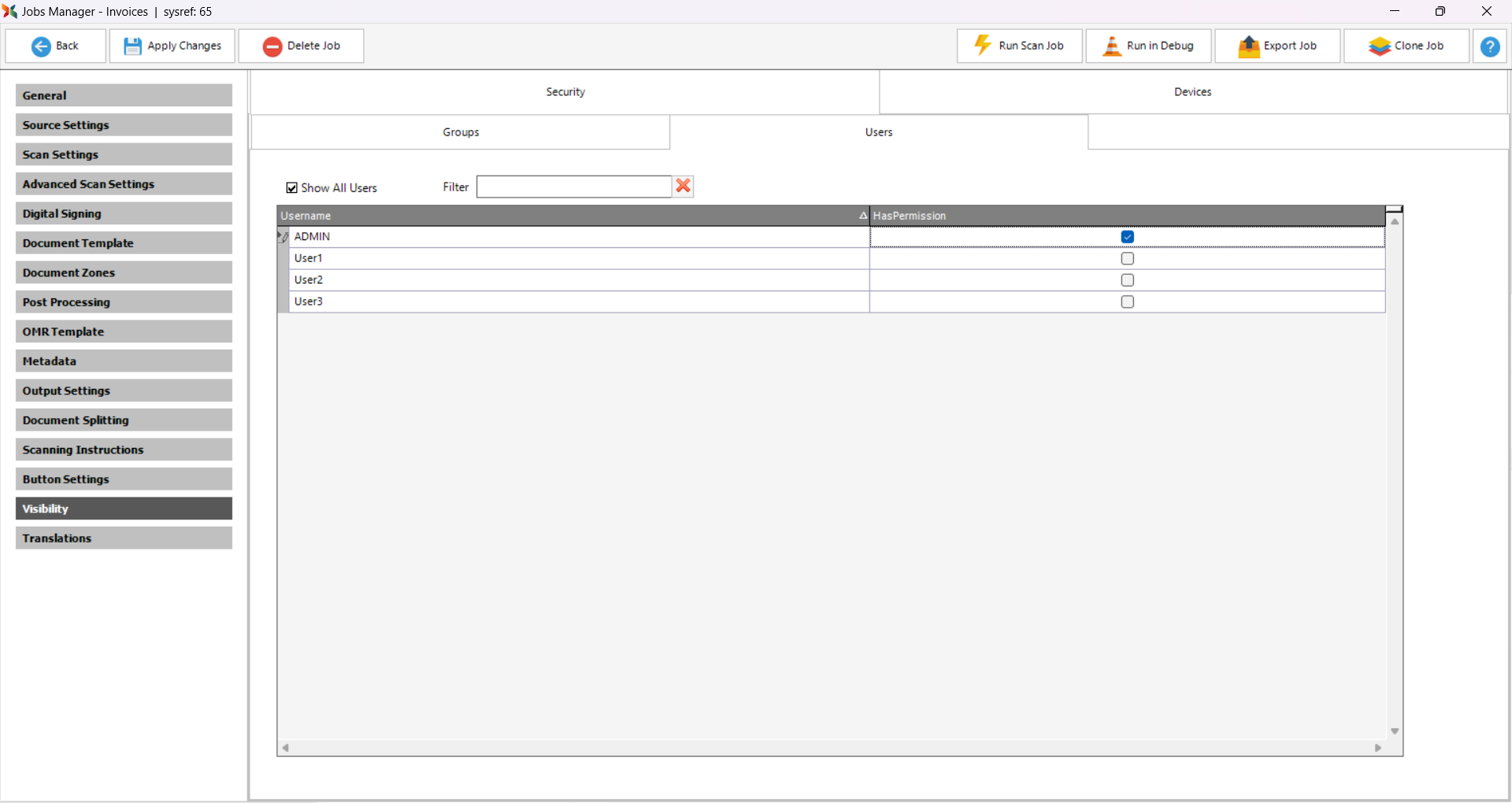
Task: Grant User3 permission checkbox
Action: tap(1127, 302)
